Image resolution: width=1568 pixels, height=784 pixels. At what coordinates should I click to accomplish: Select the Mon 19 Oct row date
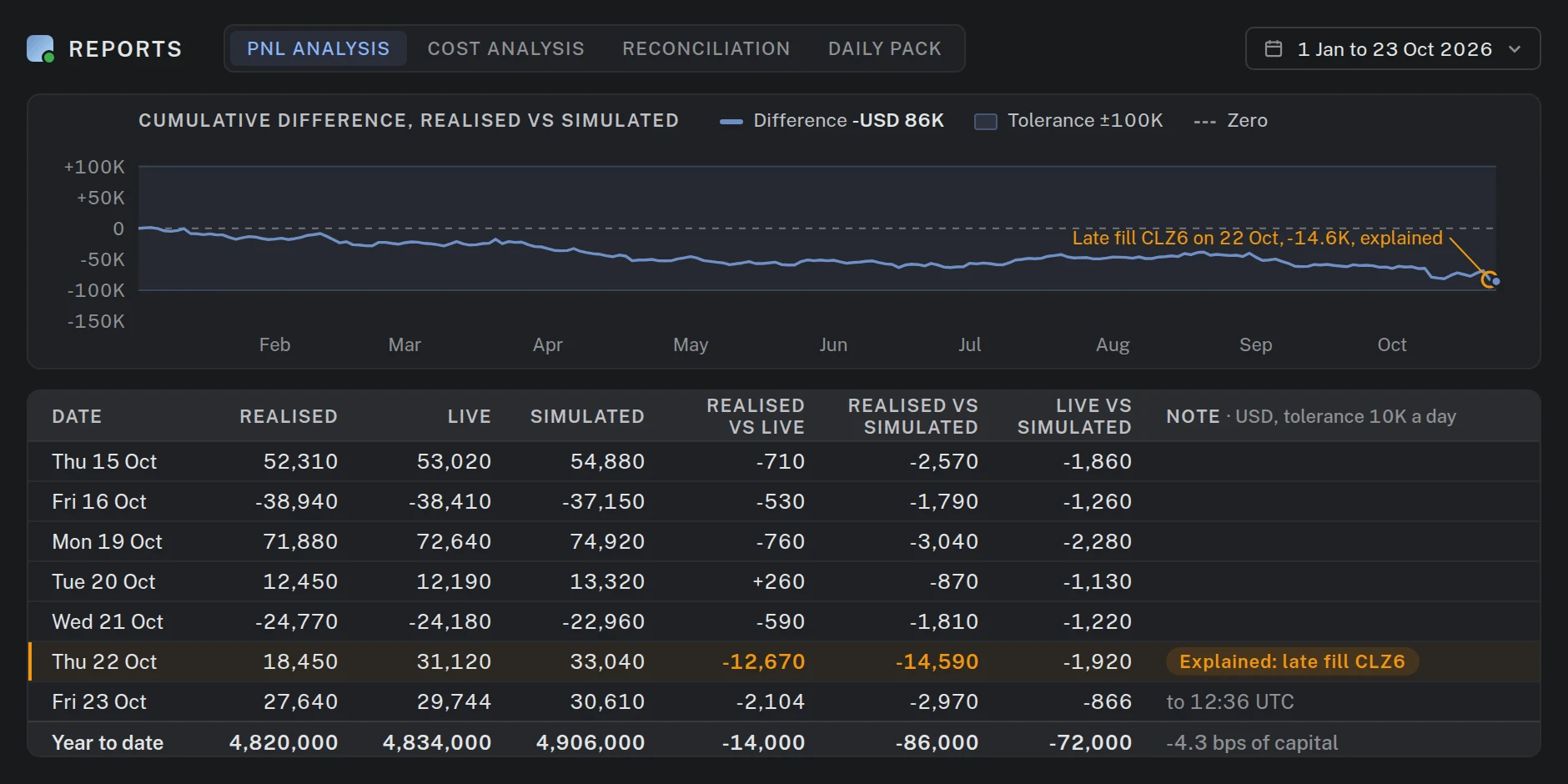(x=107, y=541)
